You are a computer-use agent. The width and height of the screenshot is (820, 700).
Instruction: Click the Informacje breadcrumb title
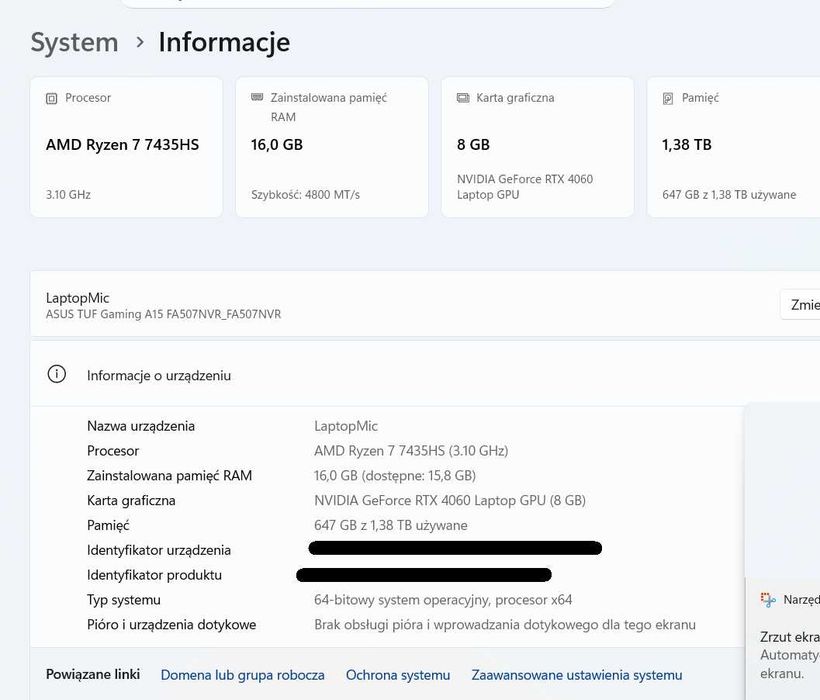(x=224, y=42)
